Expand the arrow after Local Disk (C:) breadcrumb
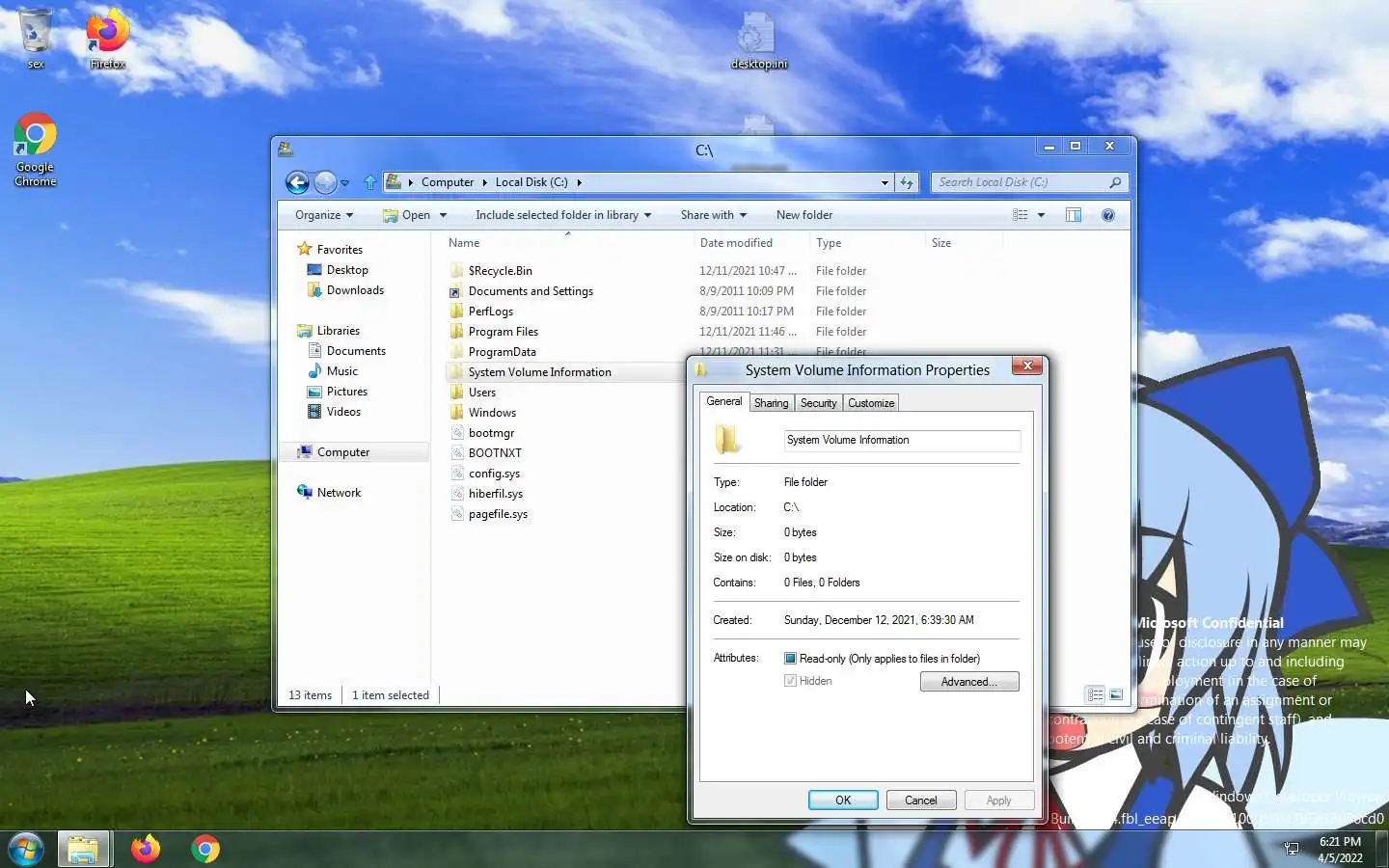The width and height of the screenshot is (1389, 868). point(579,182)
